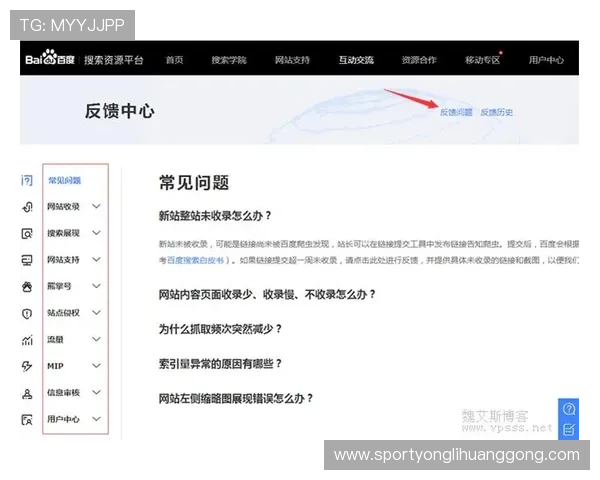Open 移动专区 in top navigation
This screenshot has height=480, width=600.
(x=483, y=60)
